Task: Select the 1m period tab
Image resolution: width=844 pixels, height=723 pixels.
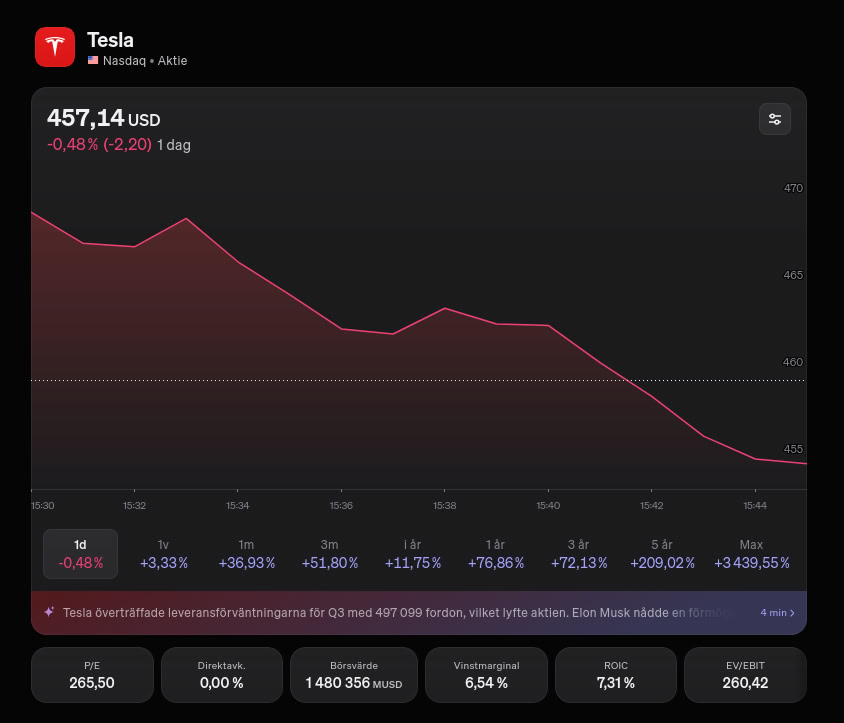Action: 247,554
